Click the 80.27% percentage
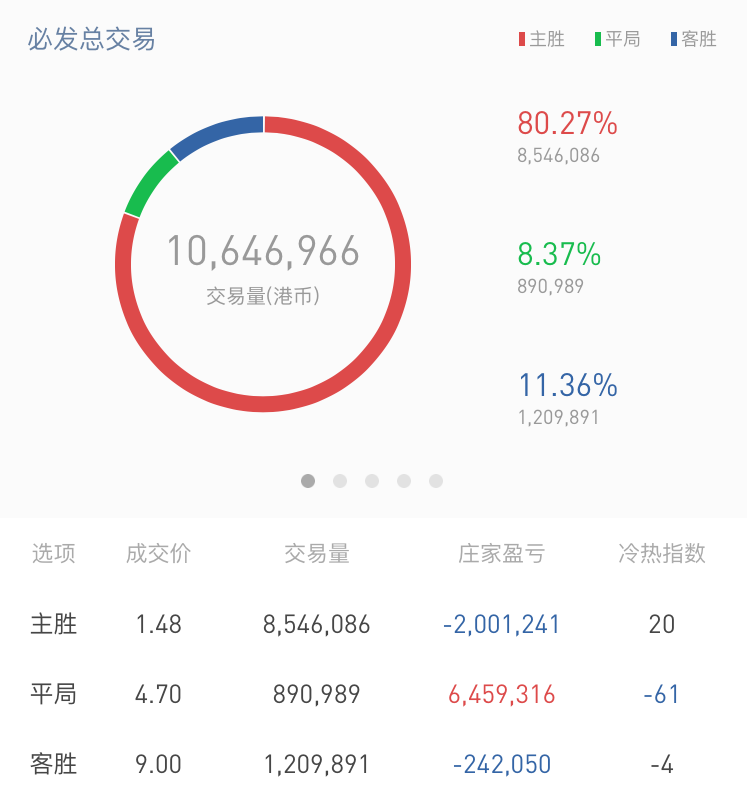Image resolution: width=747 pixels, height=809 pixels. [x=567, y=123]
